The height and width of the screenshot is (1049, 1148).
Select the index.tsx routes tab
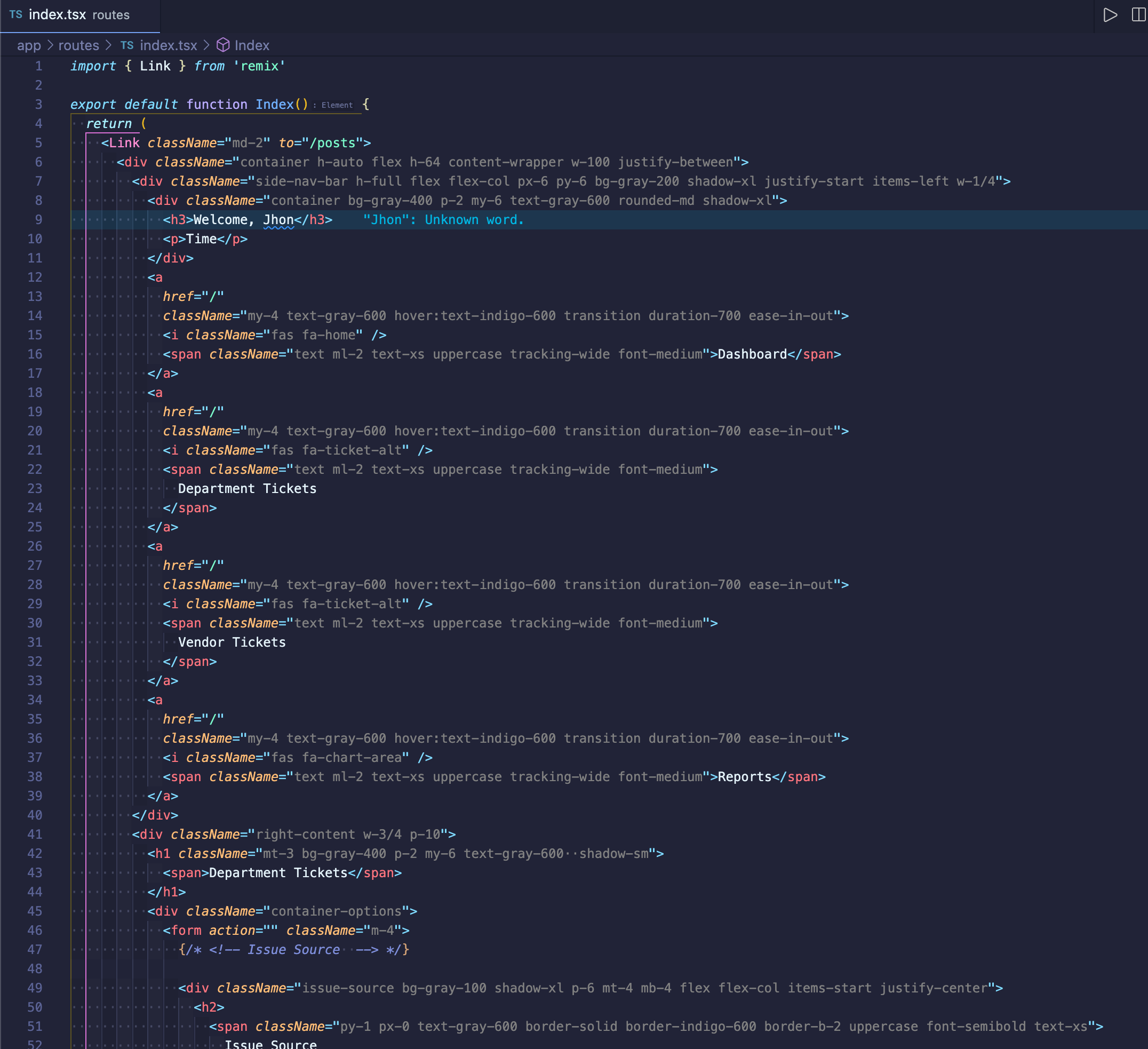click(79, 15)
